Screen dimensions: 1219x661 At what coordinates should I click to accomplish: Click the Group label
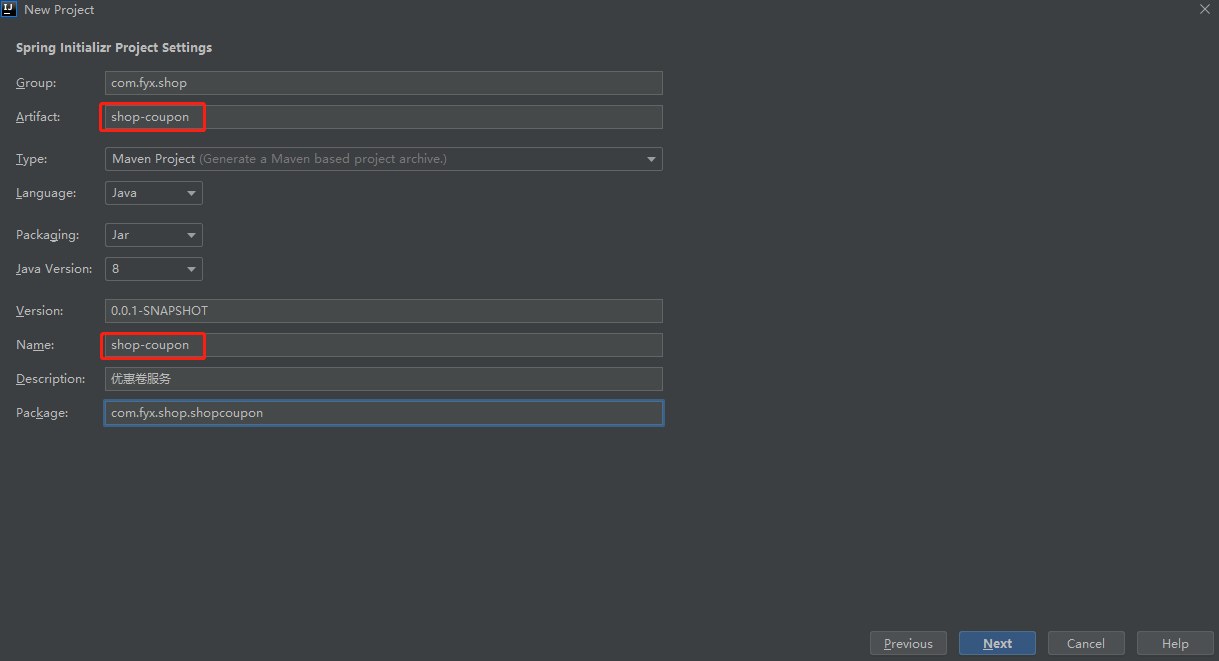tap(36, 83)
